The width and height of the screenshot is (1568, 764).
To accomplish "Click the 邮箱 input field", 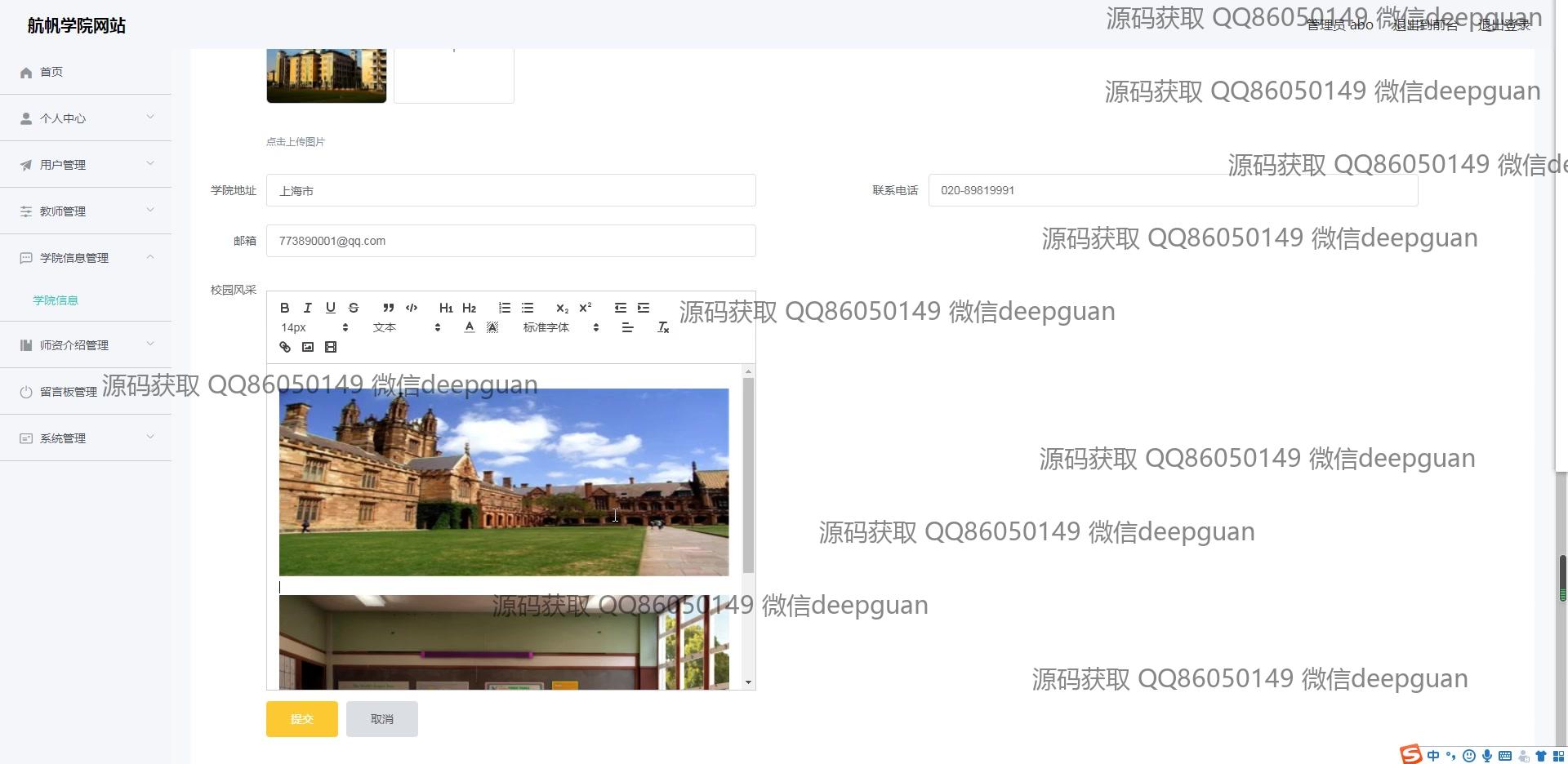I will [510, 241].
